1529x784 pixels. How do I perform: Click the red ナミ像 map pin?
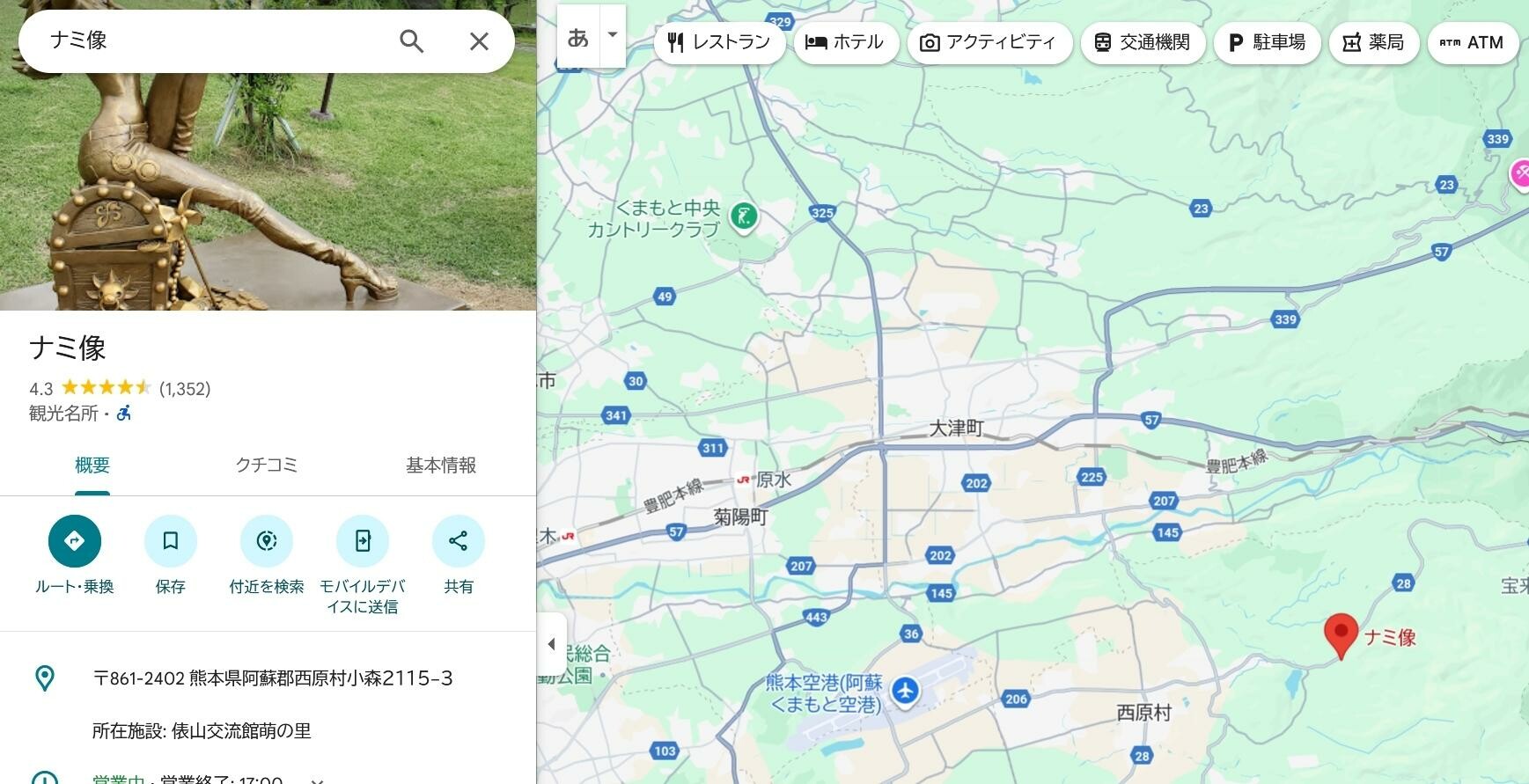point(1341,634)
